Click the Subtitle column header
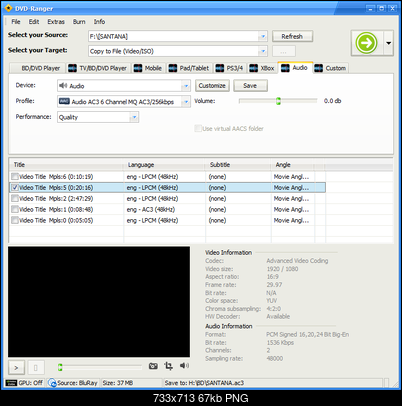The image size is (402, 406). pos(238,165)
